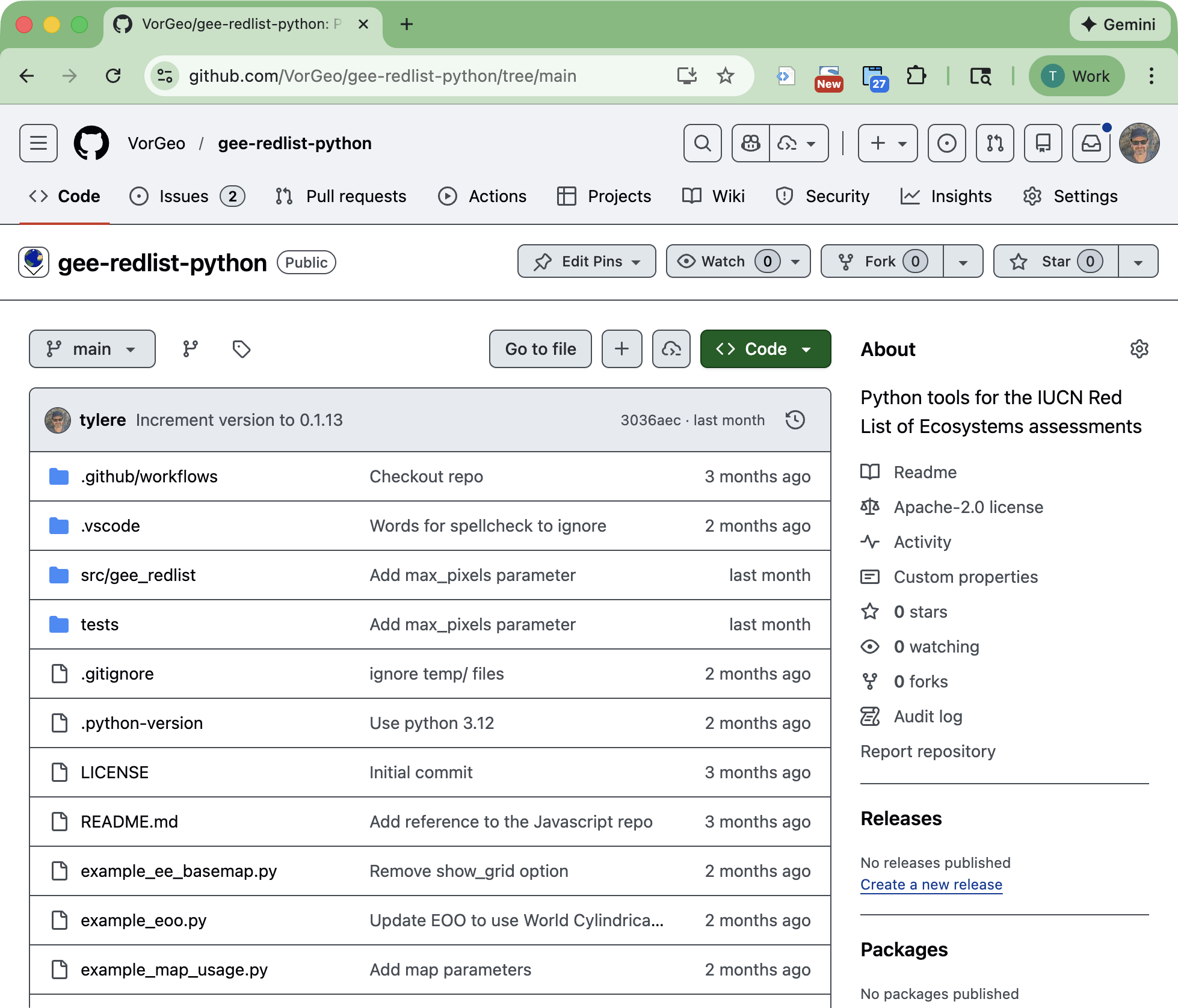Click the browser address bar URL

click(x=383, y=76)
